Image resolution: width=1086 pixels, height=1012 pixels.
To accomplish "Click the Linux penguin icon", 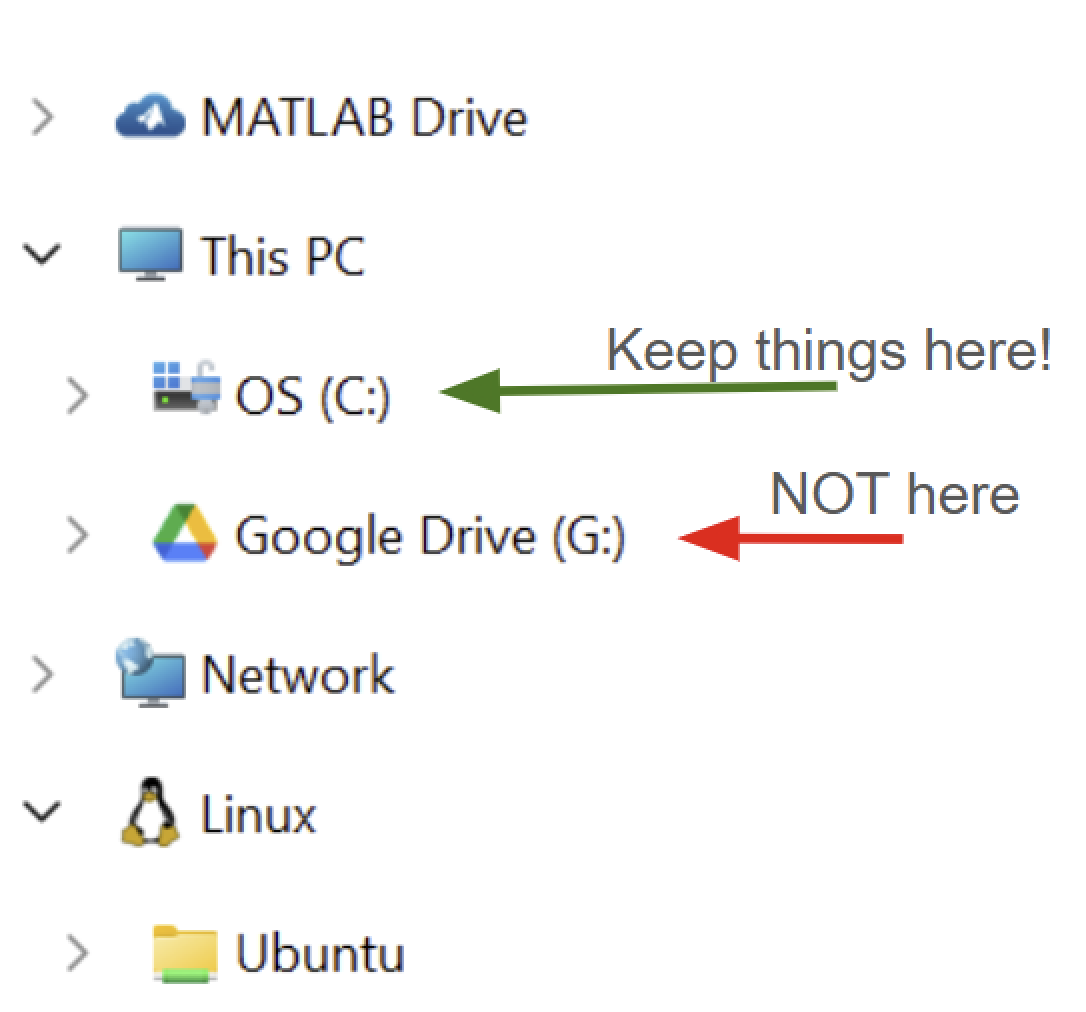I will (150, 813).
